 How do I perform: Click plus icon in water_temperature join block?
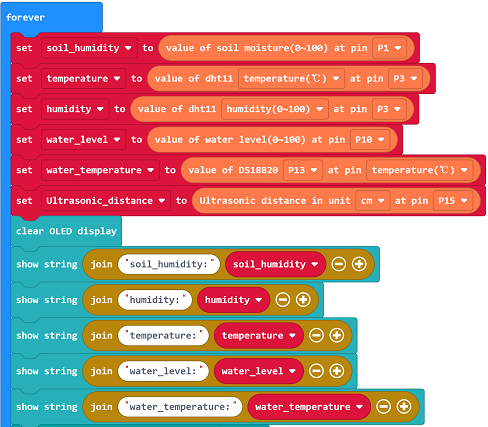[x=404, y=407]
